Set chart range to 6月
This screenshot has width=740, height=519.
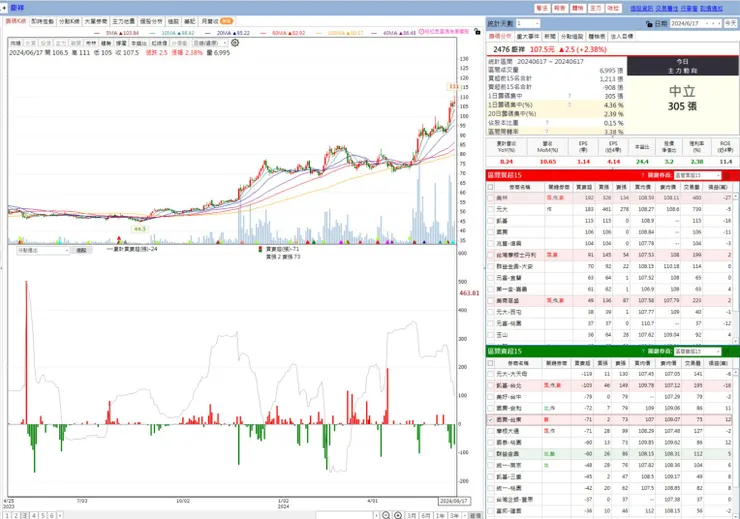pos(426,516)
